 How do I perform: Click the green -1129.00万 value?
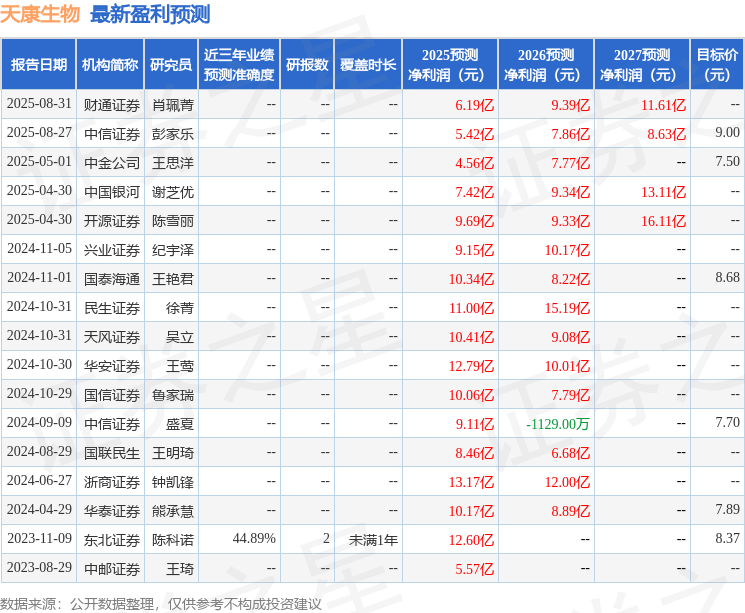558,424
